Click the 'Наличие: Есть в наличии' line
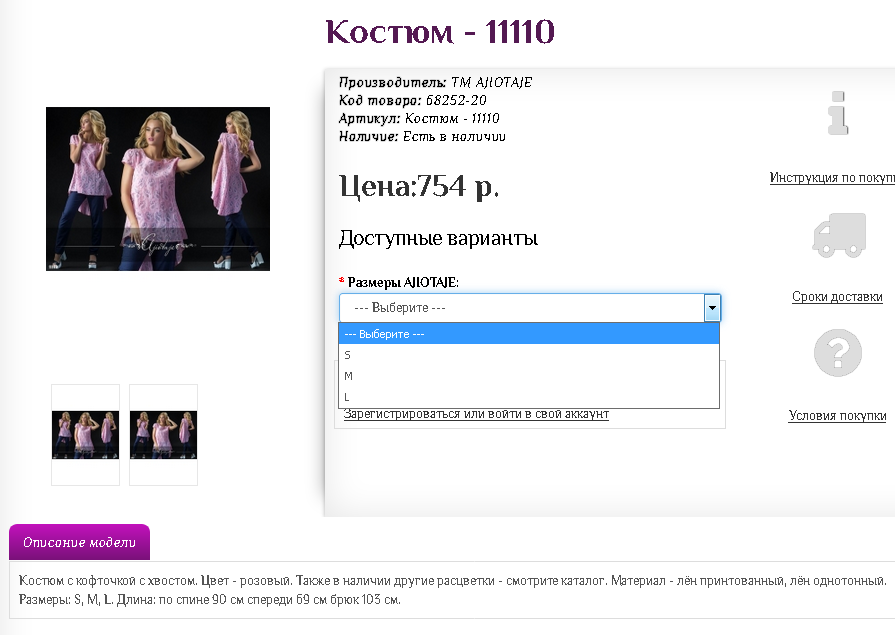 [422, 136]
